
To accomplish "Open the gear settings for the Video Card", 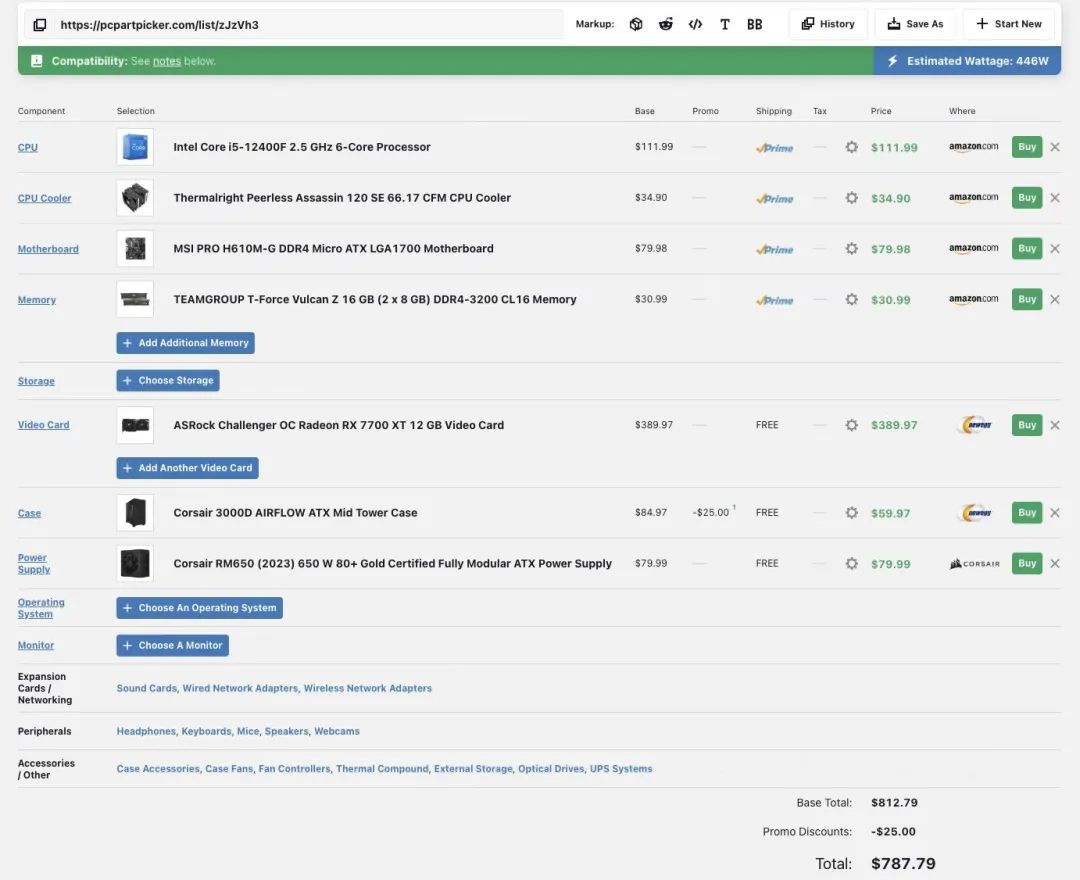I will tap(851, 425).
